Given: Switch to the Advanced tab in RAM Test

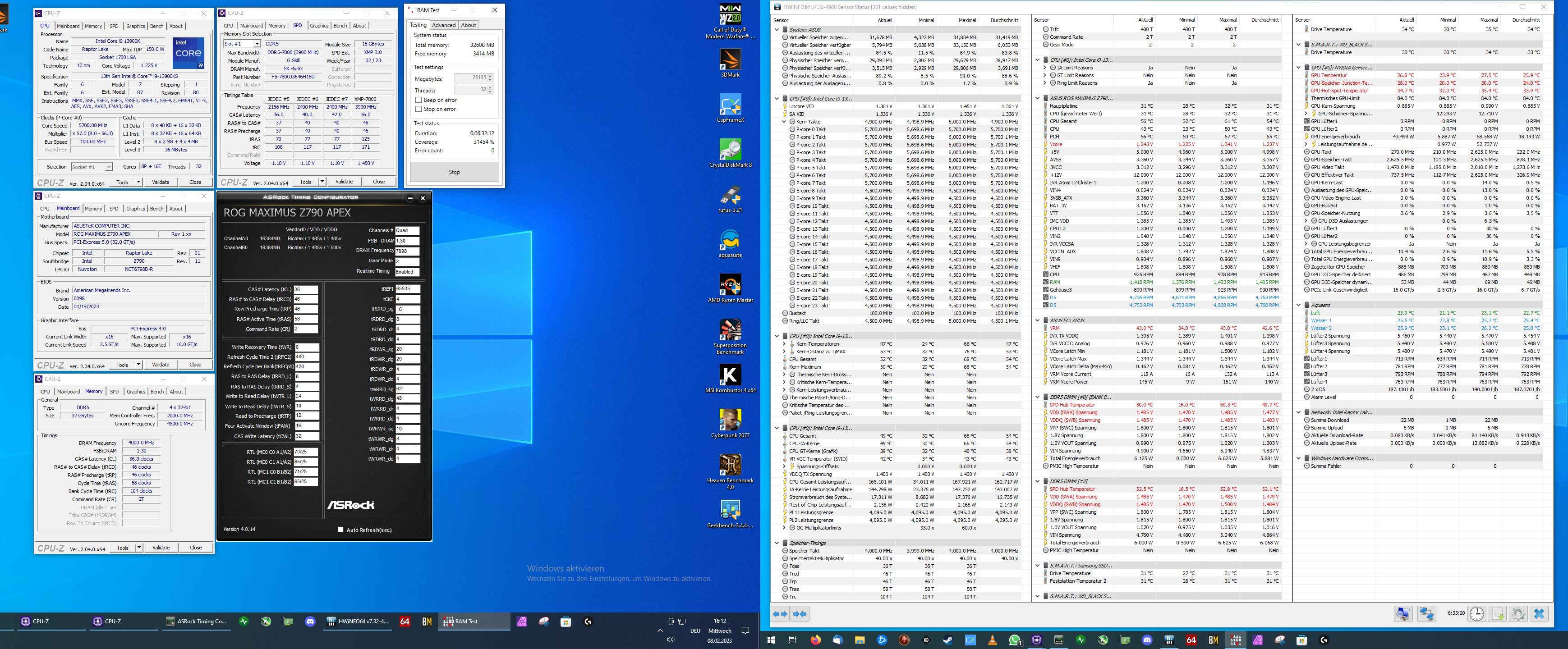Looking at the screenshot, I should click(x=443, y=25).
